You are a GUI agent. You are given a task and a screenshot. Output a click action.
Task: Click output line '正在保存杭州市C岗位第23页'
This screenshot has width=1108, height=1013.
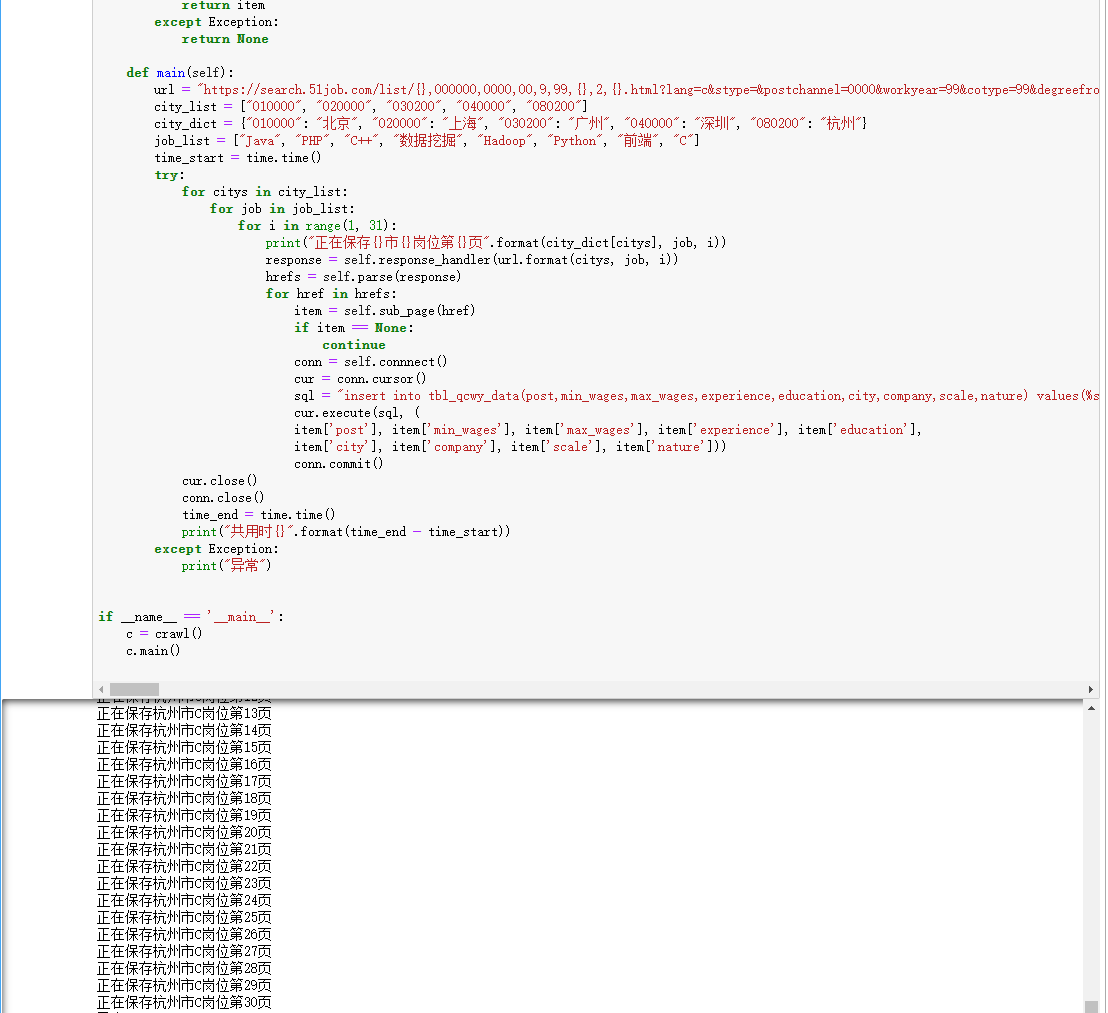pos(184,883)
